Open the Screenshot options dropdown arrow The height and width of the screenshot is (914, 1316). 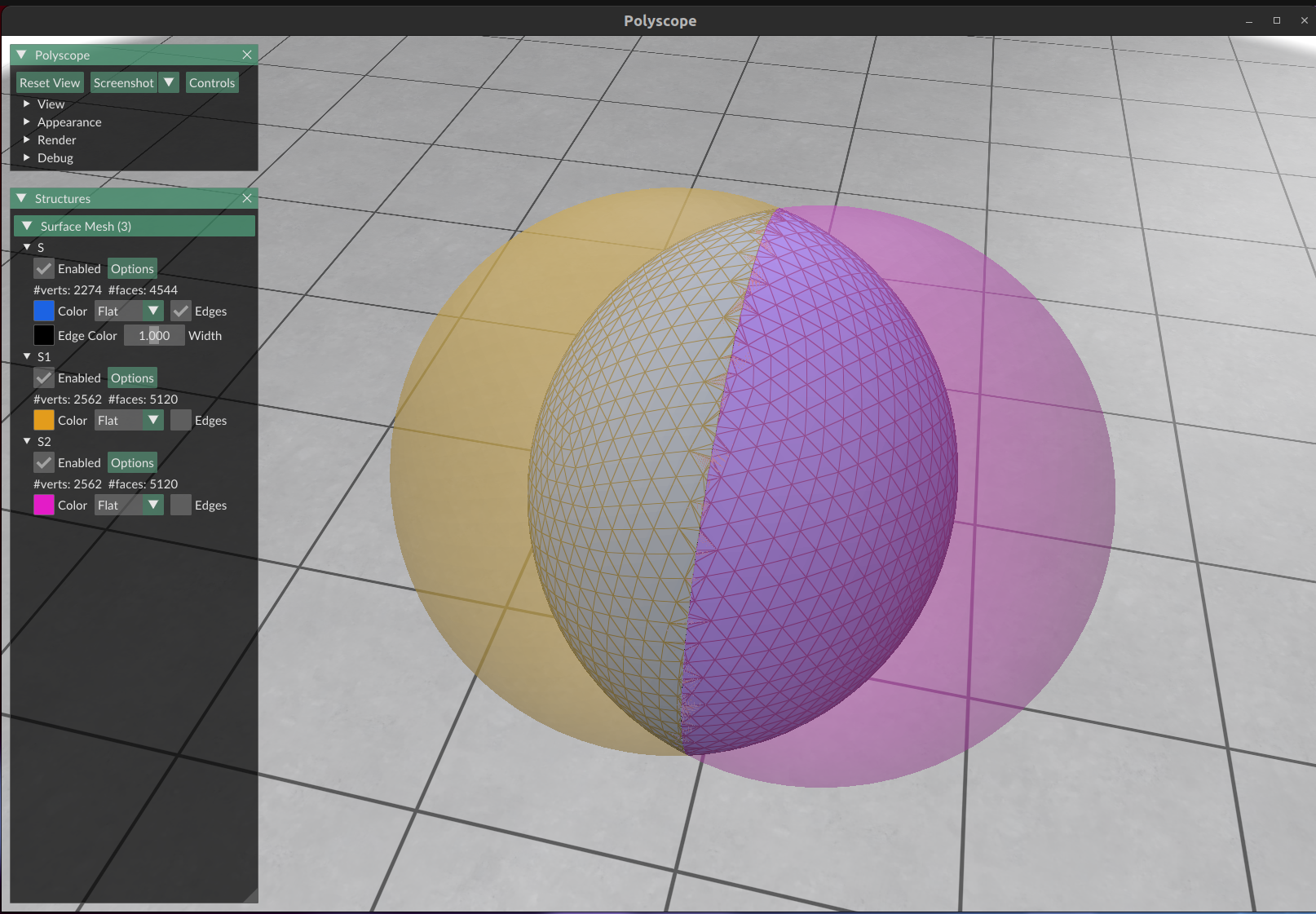click(x=169, y=82)
